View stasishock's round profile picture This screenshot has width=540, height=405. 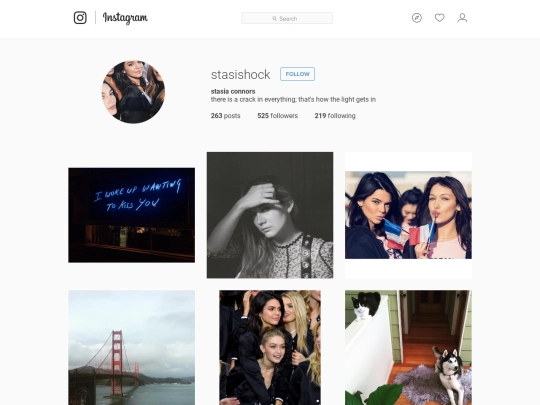(x=133, y=92)
